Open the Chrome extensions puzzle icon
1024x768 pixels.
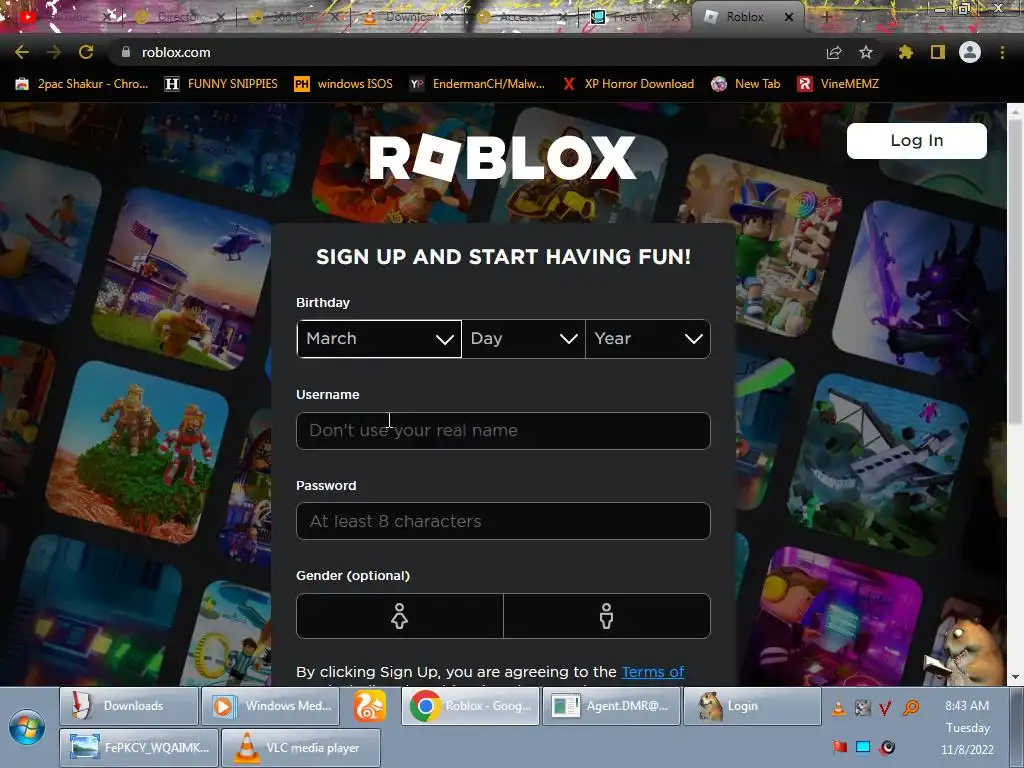tap(906, 52)
